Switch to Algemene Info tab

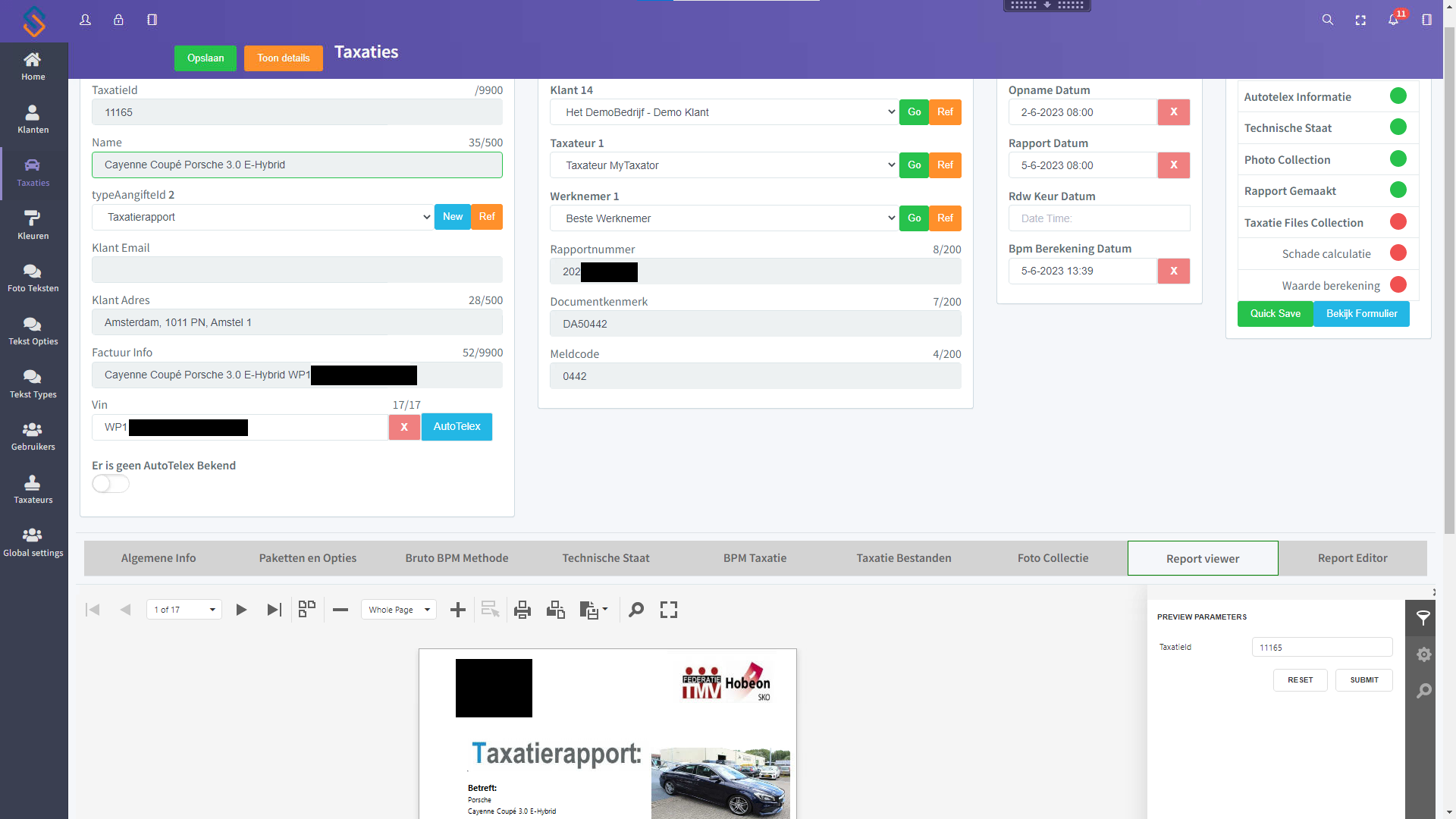pyautogui.click(x=158, y=558)
